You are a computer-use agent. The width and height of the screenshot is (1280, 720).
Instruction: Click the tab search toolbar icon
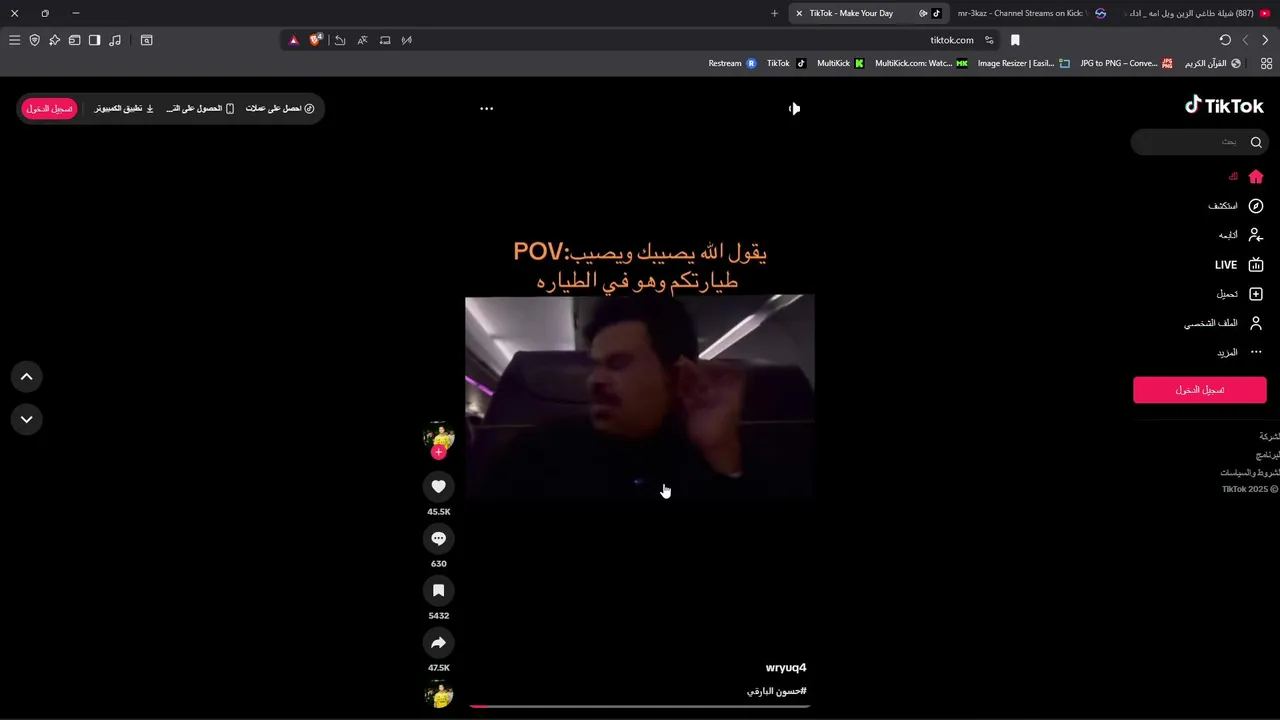(x=146, y=40)
